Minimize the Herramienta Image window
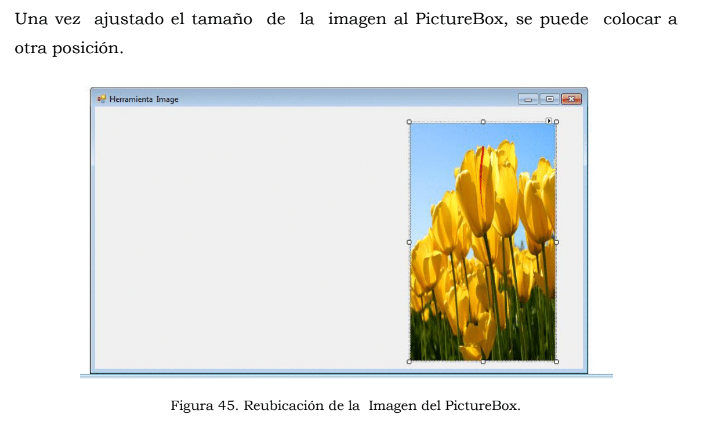704x426 pixels. (528, 99)
